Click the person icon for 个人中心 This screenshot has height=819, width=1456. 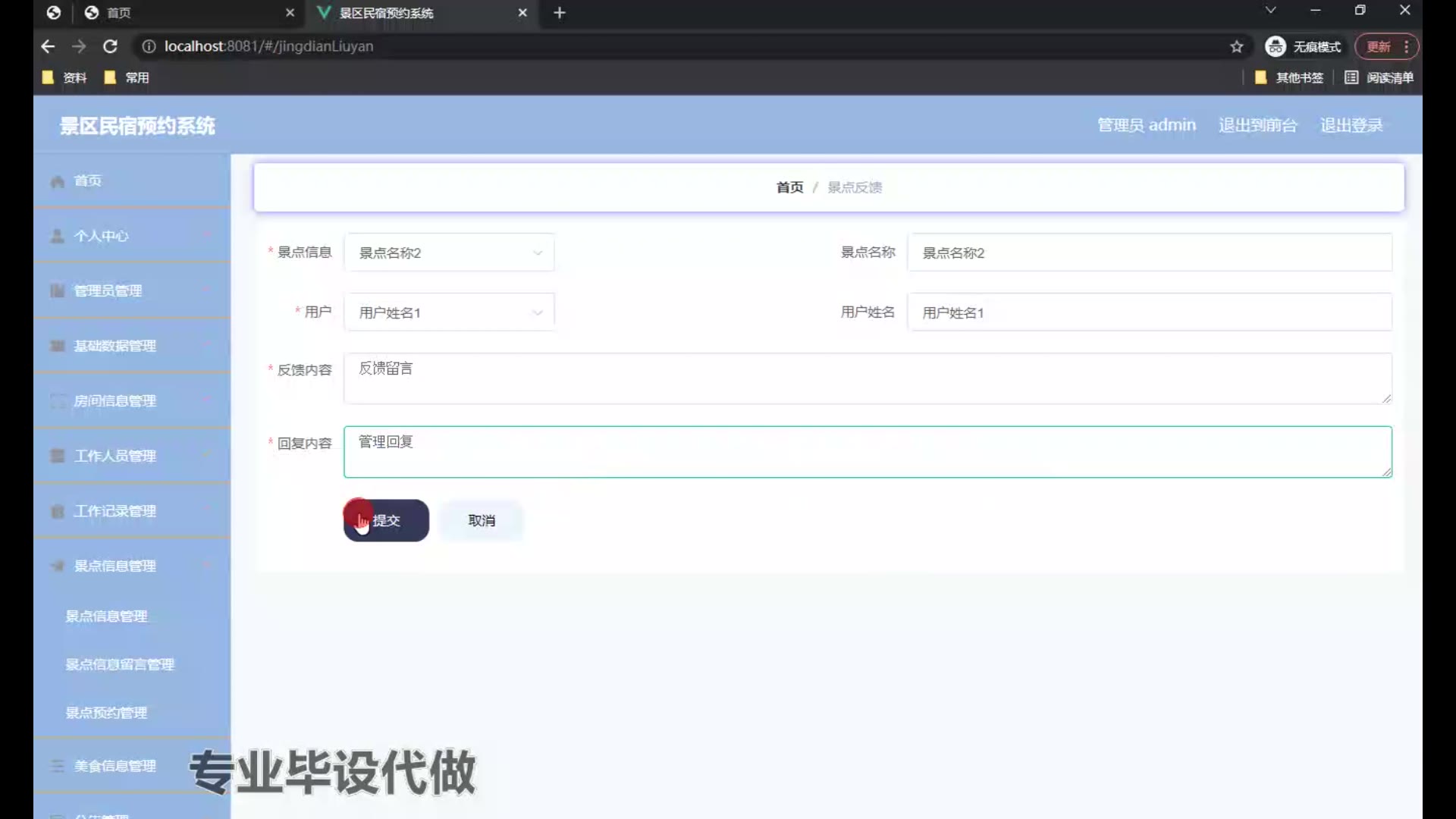click(57, 236)
